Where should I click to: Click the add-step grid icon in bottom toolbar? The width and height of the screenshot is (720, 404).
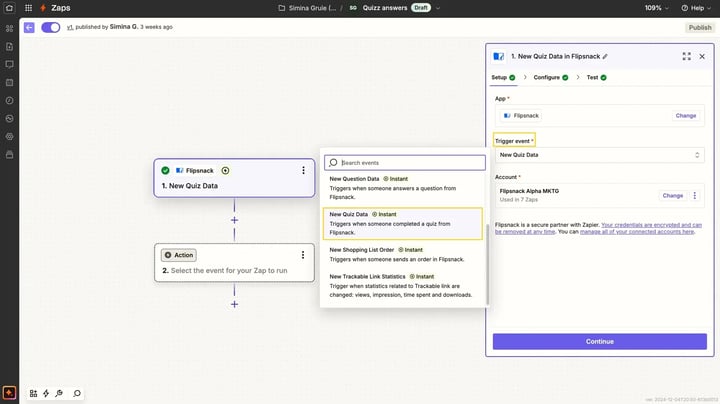(x=33, y=393)
